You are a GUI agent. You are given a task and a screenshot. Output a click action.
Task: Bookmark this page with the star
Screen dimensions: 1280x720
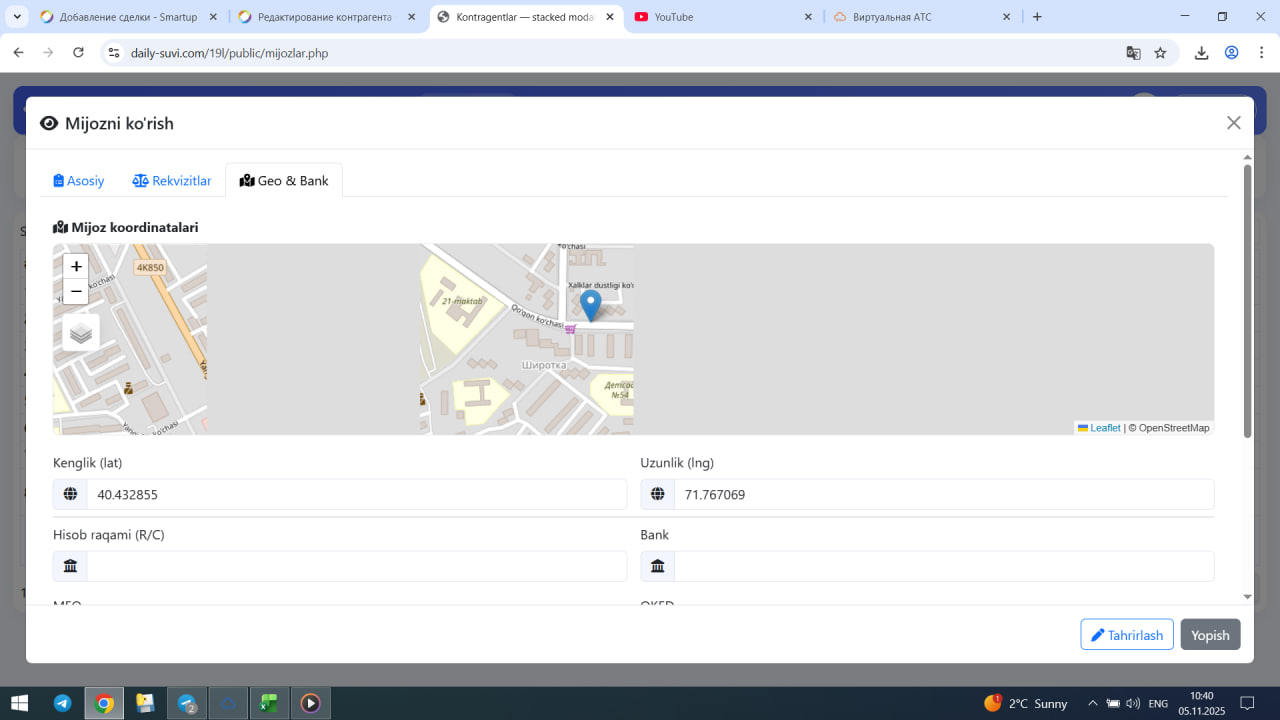(1160, 53)
